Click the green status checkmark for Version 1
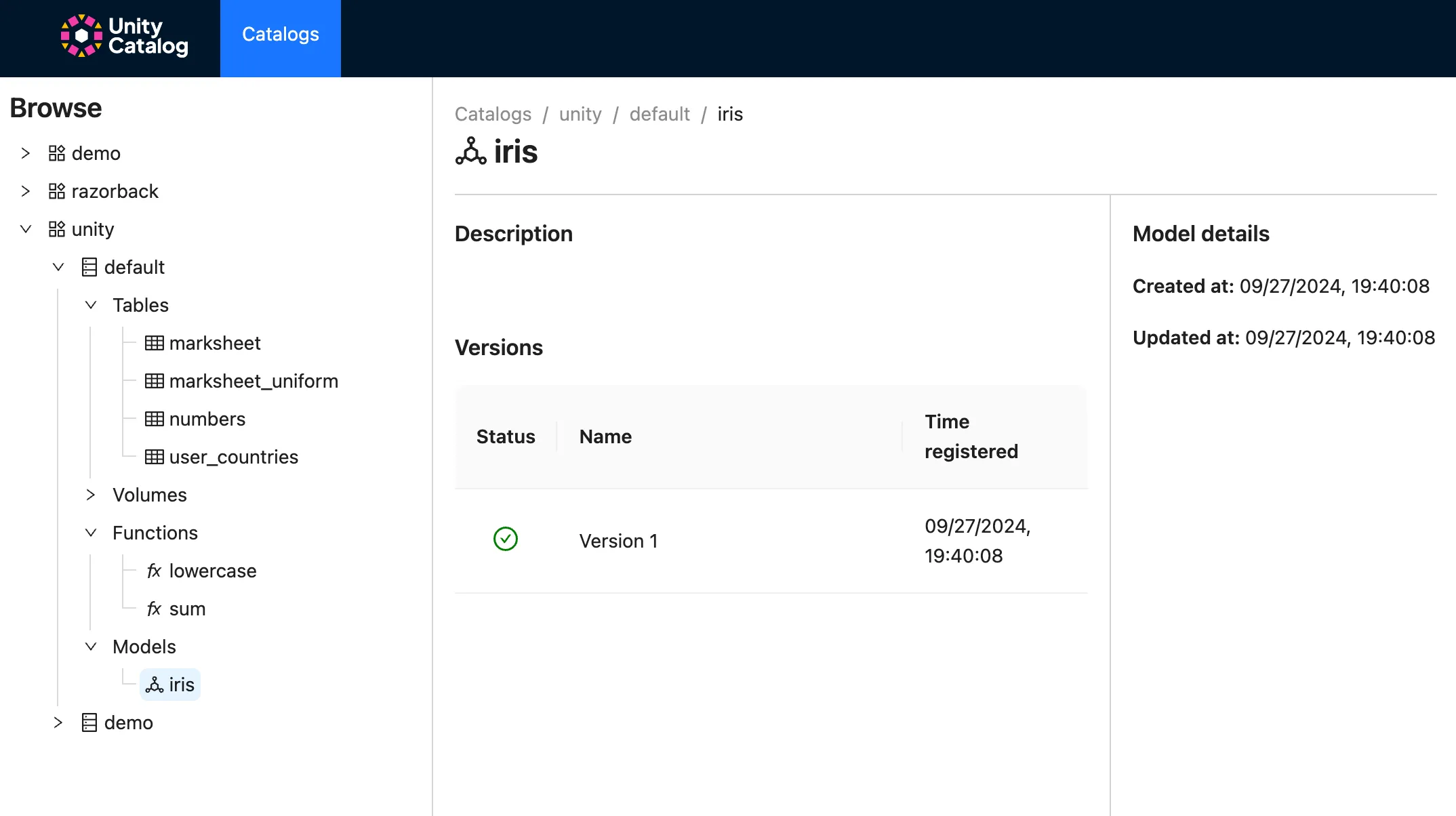This screenshot has height=816, width=1456. 506,539
